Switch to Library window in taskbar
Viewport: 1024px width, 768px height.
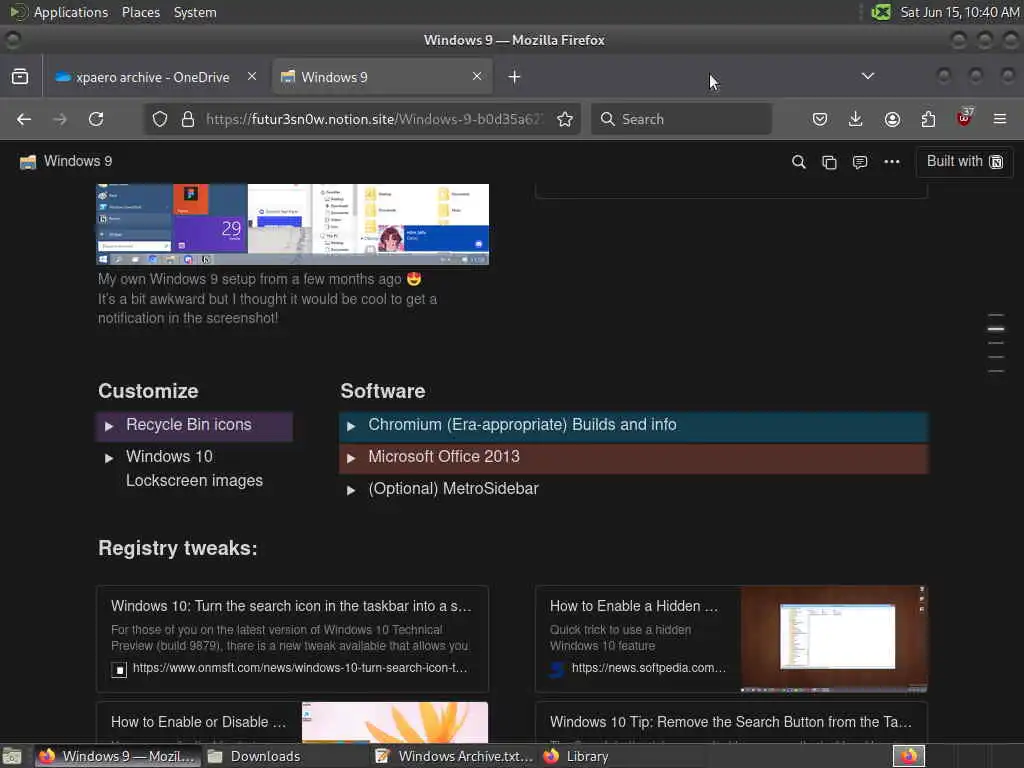pos(577,756)
